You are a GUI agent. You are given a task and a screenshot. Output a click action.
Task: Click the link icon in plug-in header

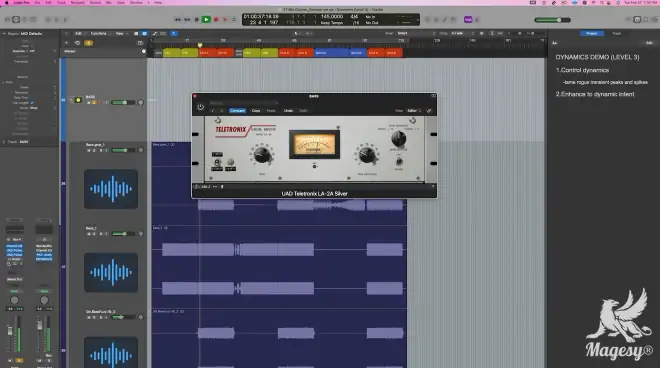click(429, 111)
